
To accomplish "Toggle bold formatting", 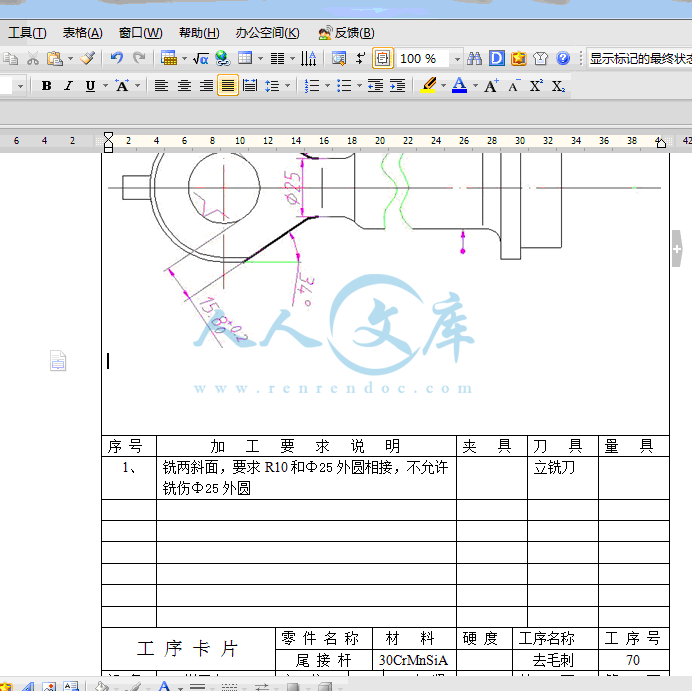I will 46,86.
